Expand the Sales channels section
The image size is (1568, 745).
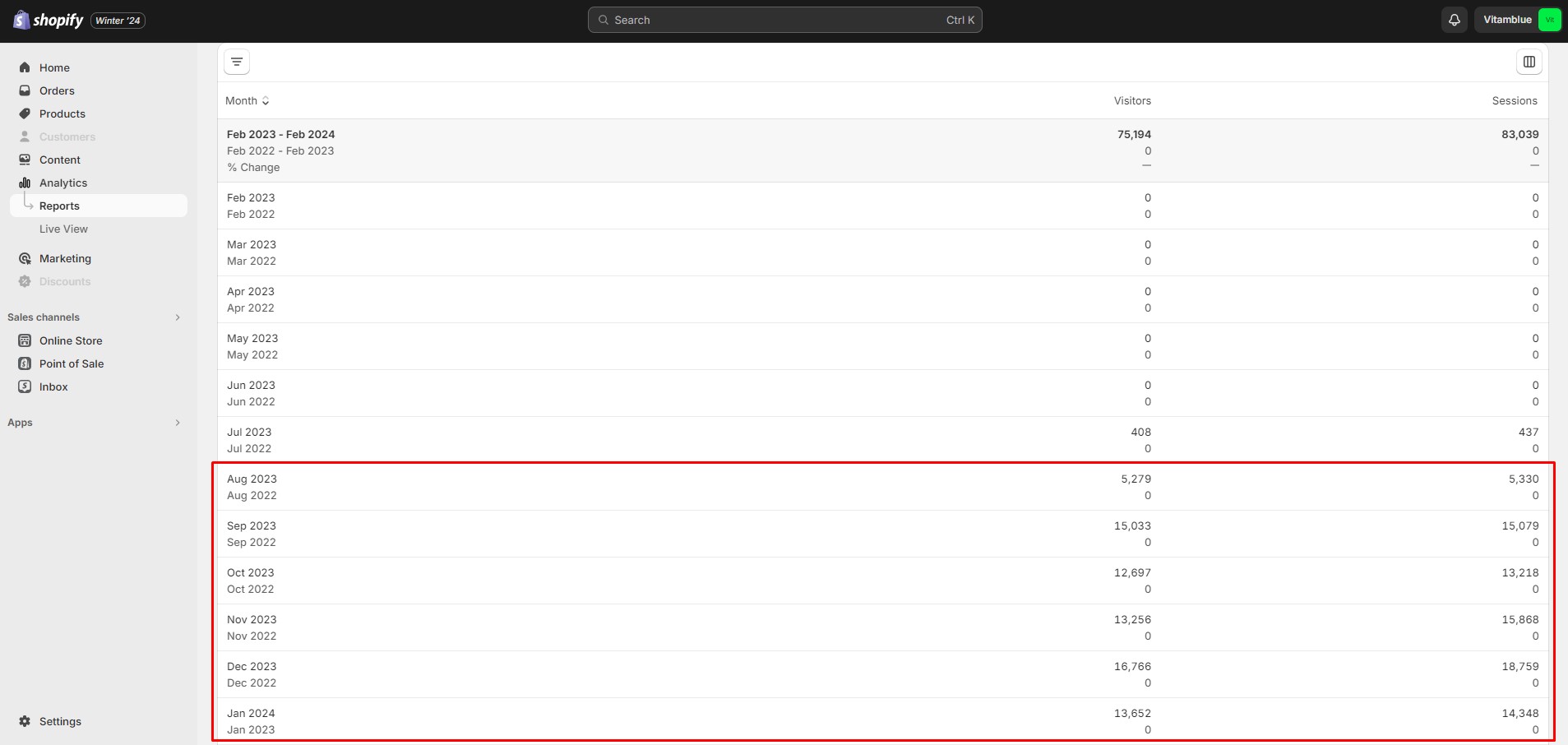(178, 317)
